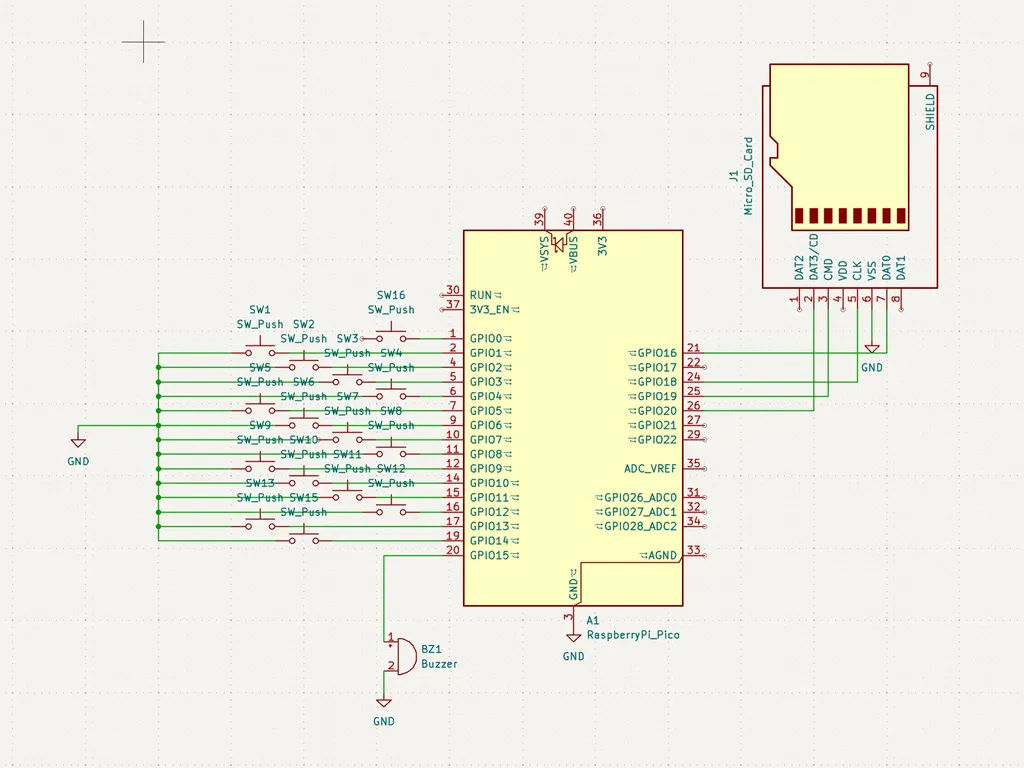This screenshot has width=1024, height=768.
Task: Select the SW1 push button symbol
Action: [x=260, y=347]
